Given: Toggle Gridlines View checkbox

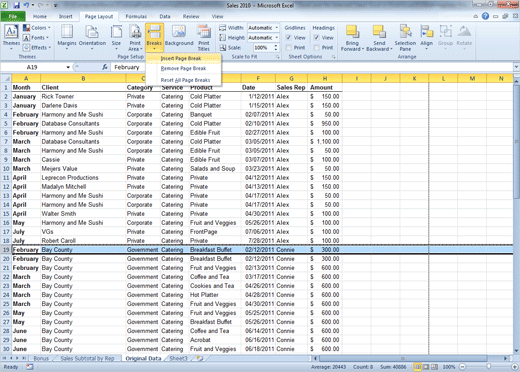Looking at the screenshot, I should pos(289,38).
